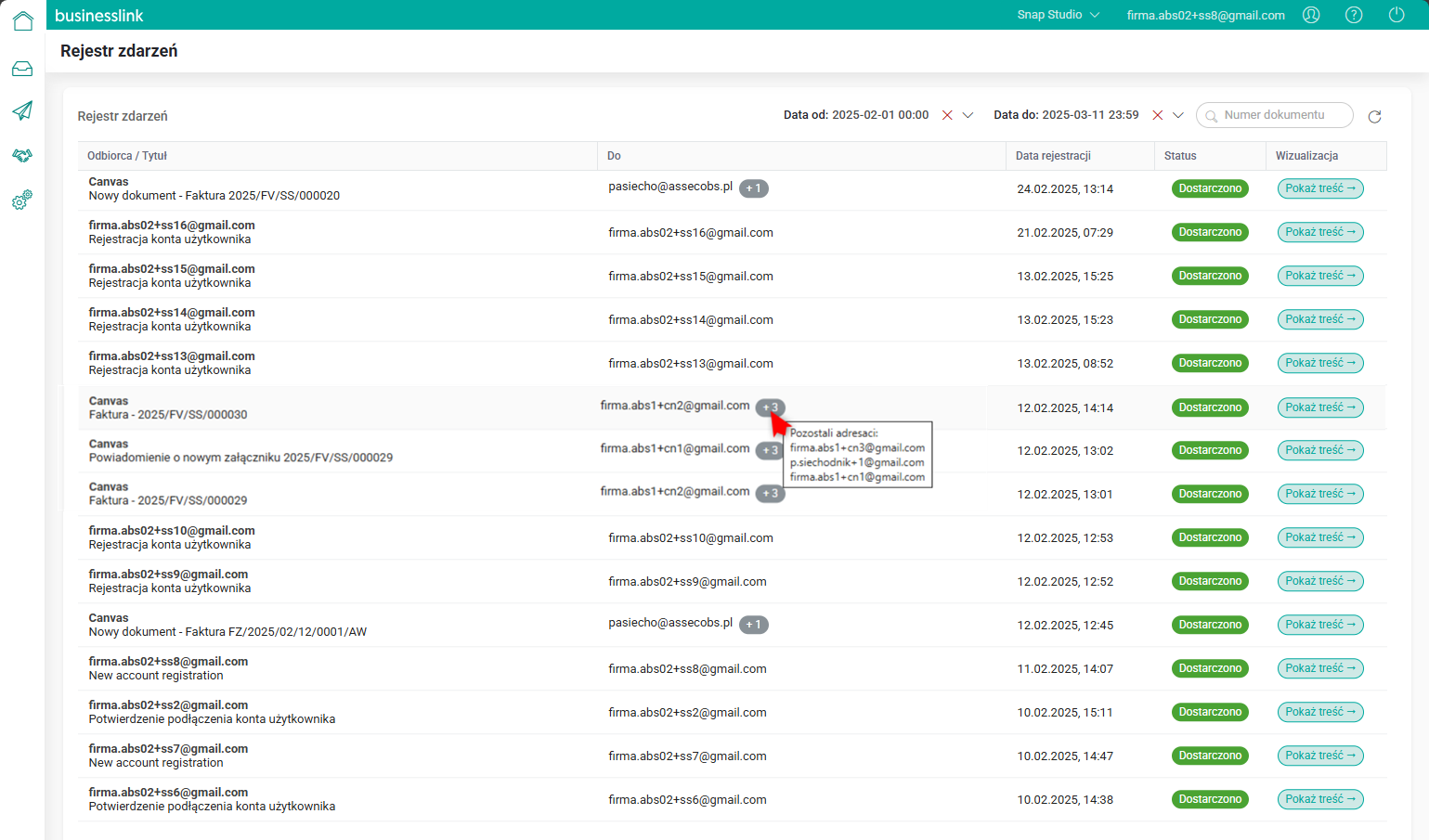Screen dimensions: 1429x840
Task: Show content for Faktura FZ/2025/02/12/0001/AW row
Action: (1320, 625)
